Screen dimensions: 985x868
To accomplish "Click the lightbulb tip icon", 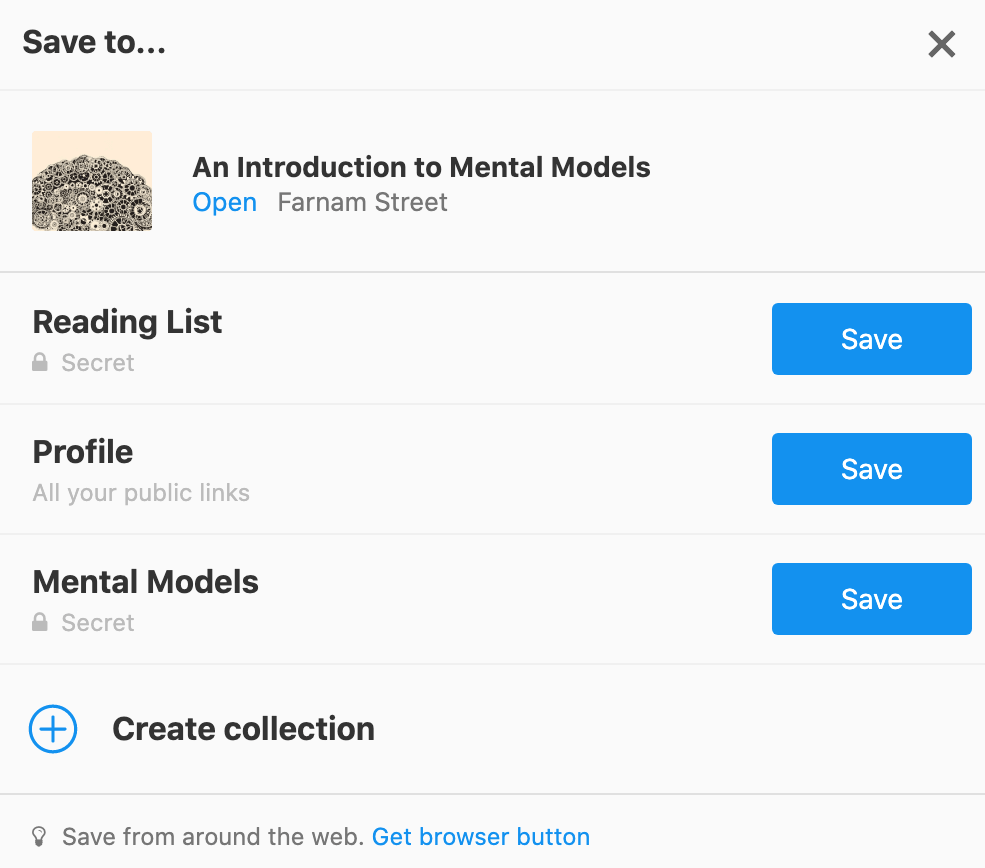I will 40,836.
